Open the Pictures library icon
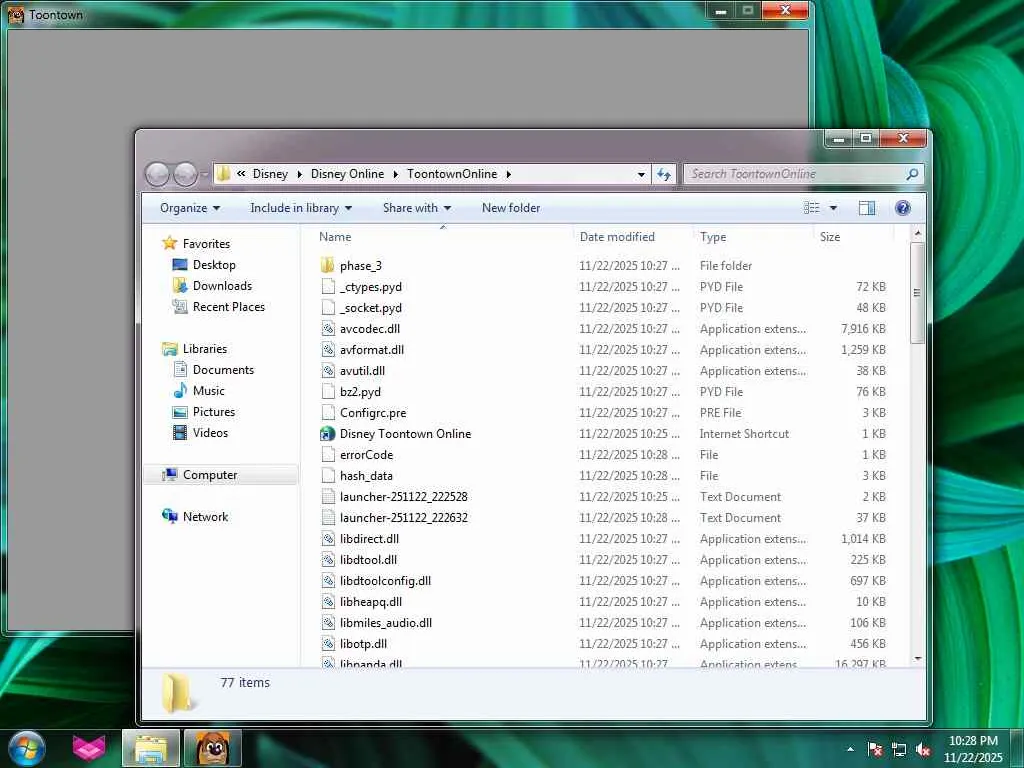Screen dimensions: 1024x768 180,412
